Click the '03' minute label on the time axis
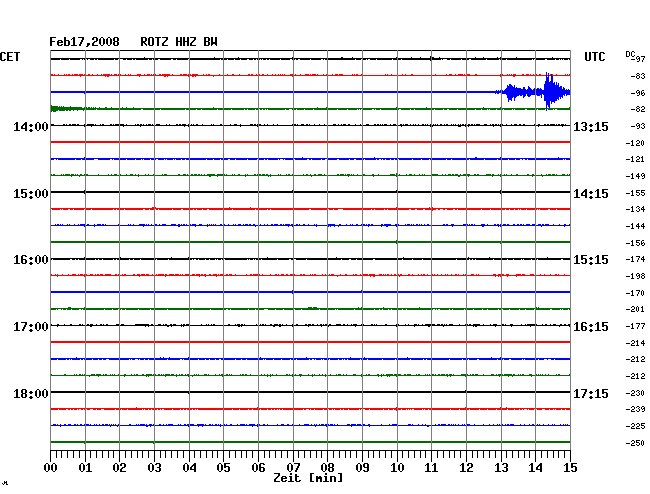This screenshot has width=650, height=494. pos(154,467)
